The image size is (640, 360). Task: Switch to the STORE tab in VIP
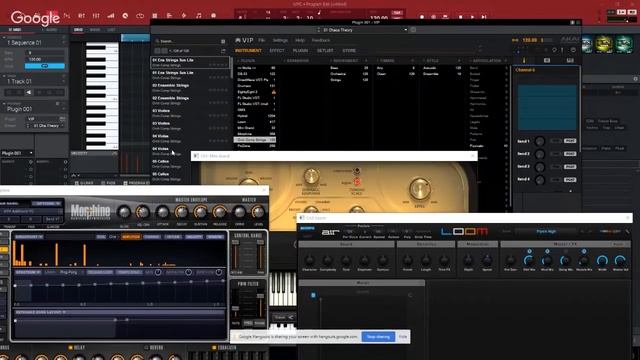tap(349, 51)
